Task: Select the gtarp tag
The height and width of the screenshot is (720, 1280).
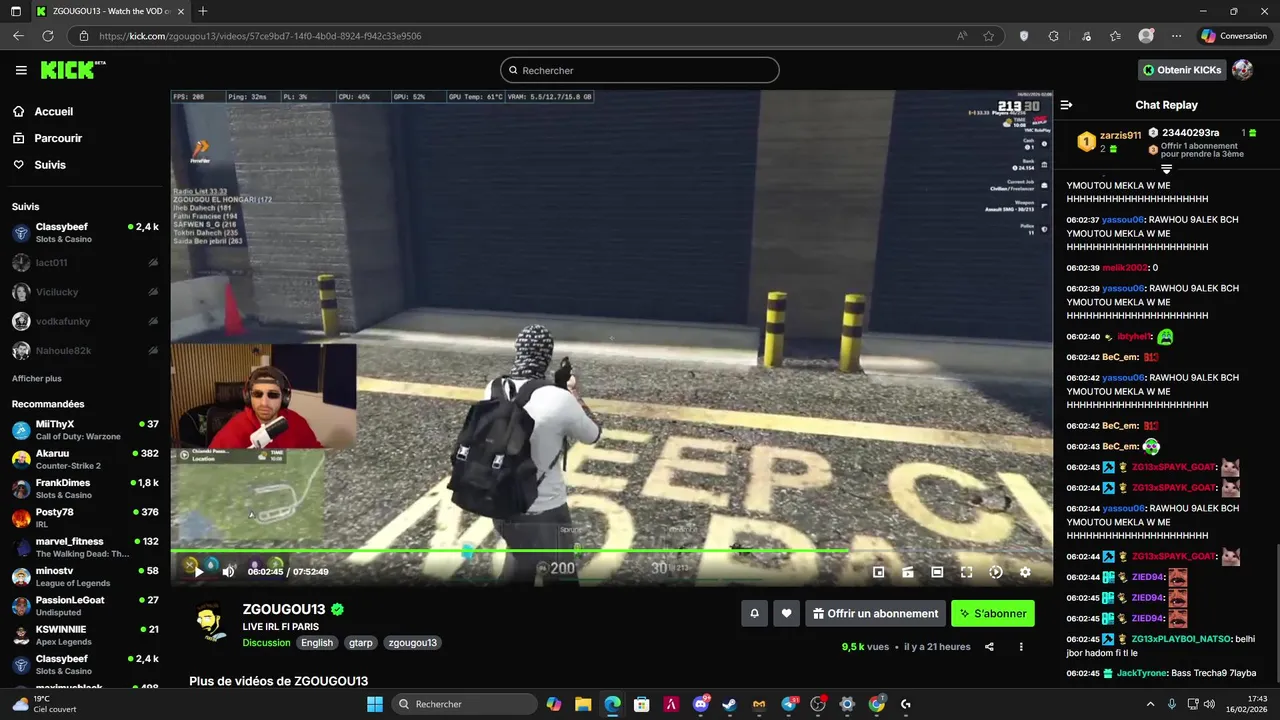Action: click(x=360, y=643)
